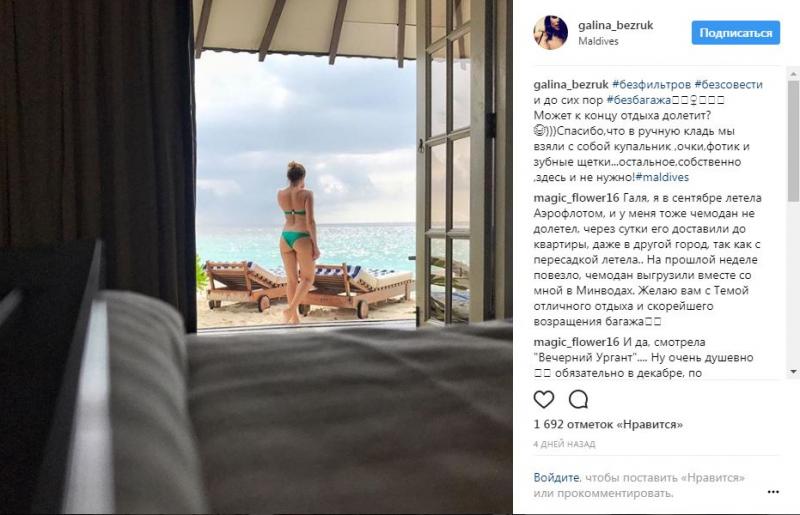
Task: Like the post with the heart icon
Action: (543, 399)
